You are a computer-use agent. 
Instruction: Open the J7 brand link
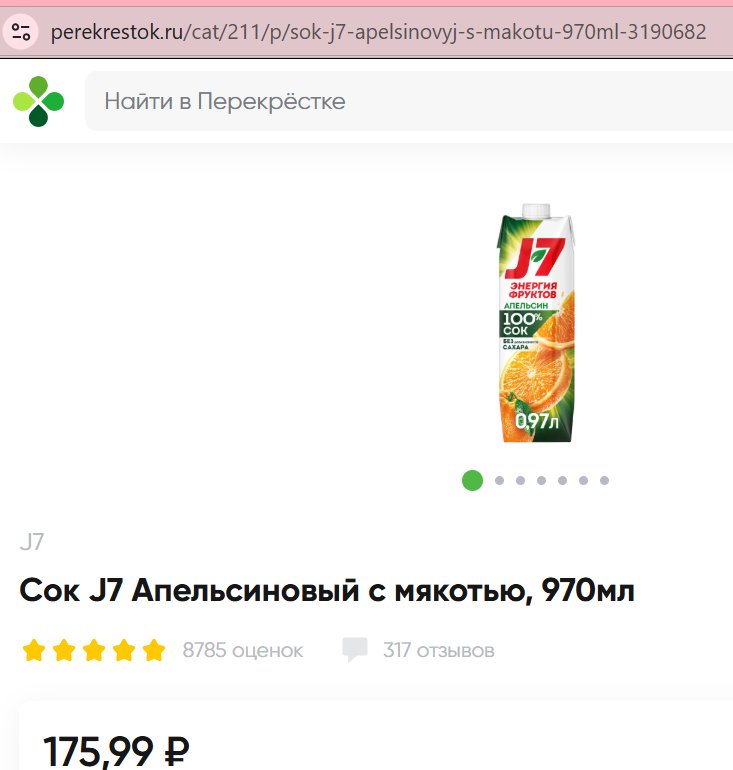click(x=32, y=542)
